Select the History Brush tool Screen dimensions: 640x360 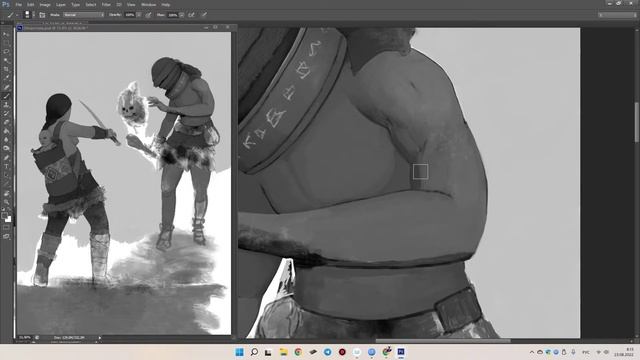pos(6,113)
